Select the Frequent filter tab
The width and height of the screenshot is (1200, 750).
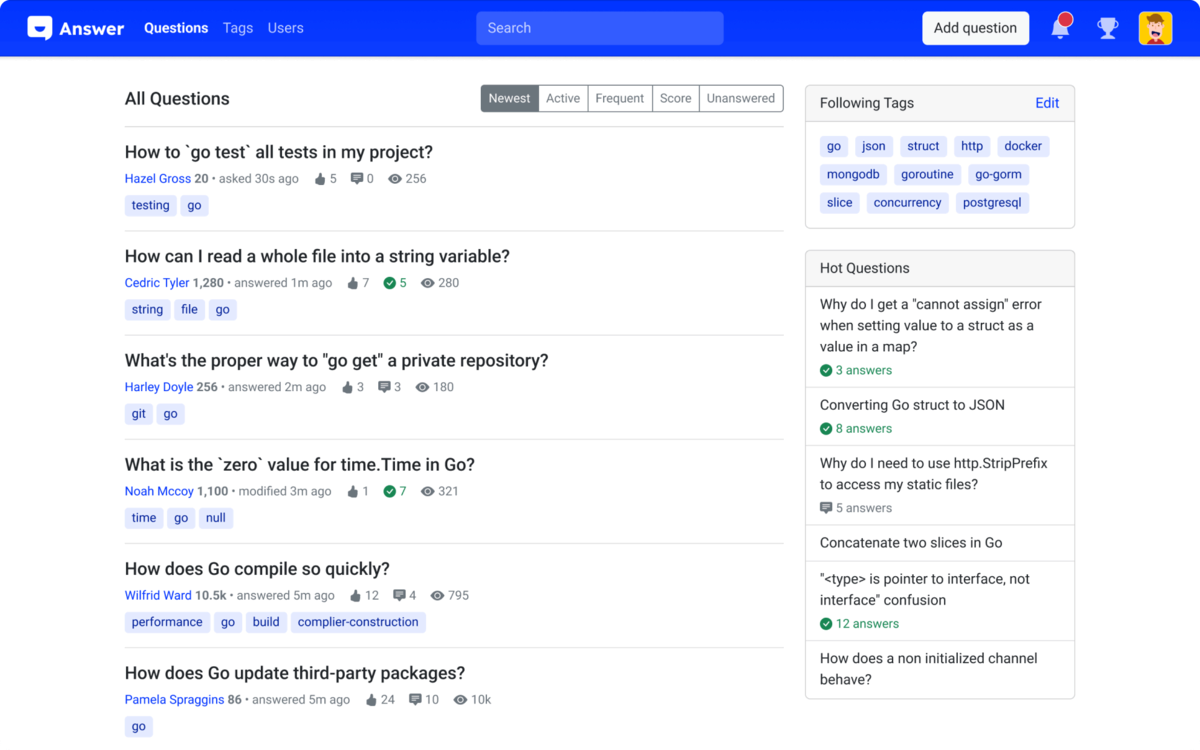tap(619, 98)
